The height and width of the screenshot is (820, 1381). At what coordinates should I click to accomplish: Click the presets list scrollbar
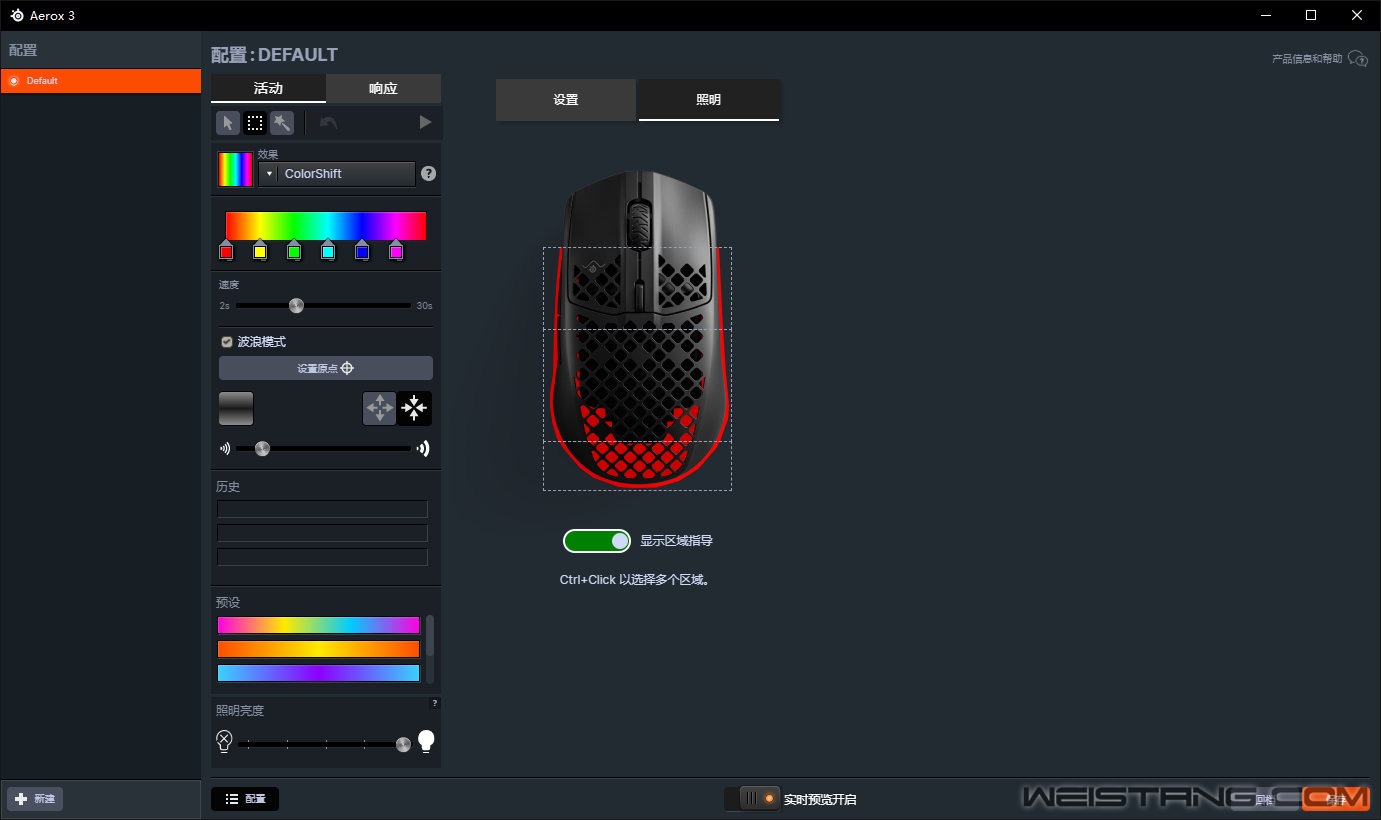tap(430, 636)
